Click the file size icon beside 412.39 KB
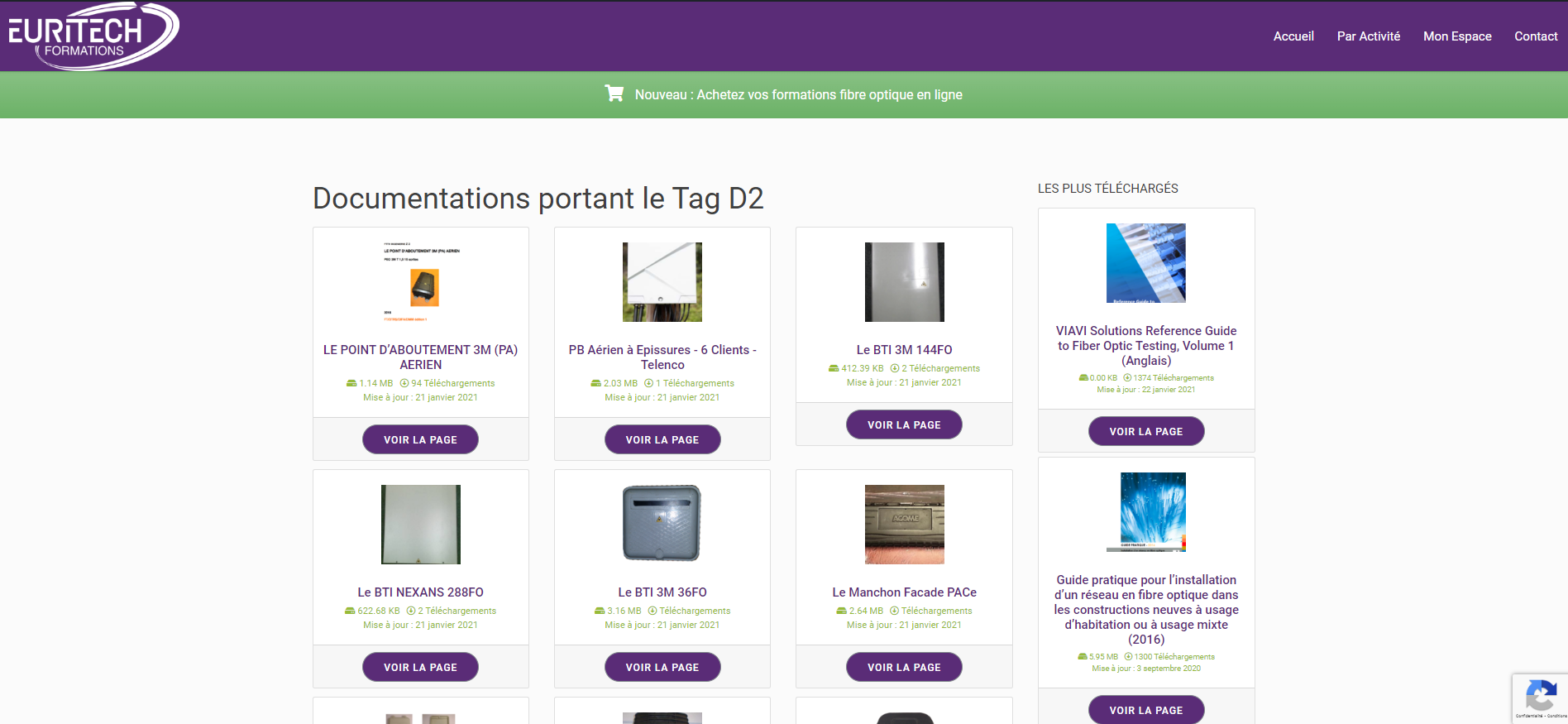The width and height of the screenshot is (1568, 724). (834, 368)
